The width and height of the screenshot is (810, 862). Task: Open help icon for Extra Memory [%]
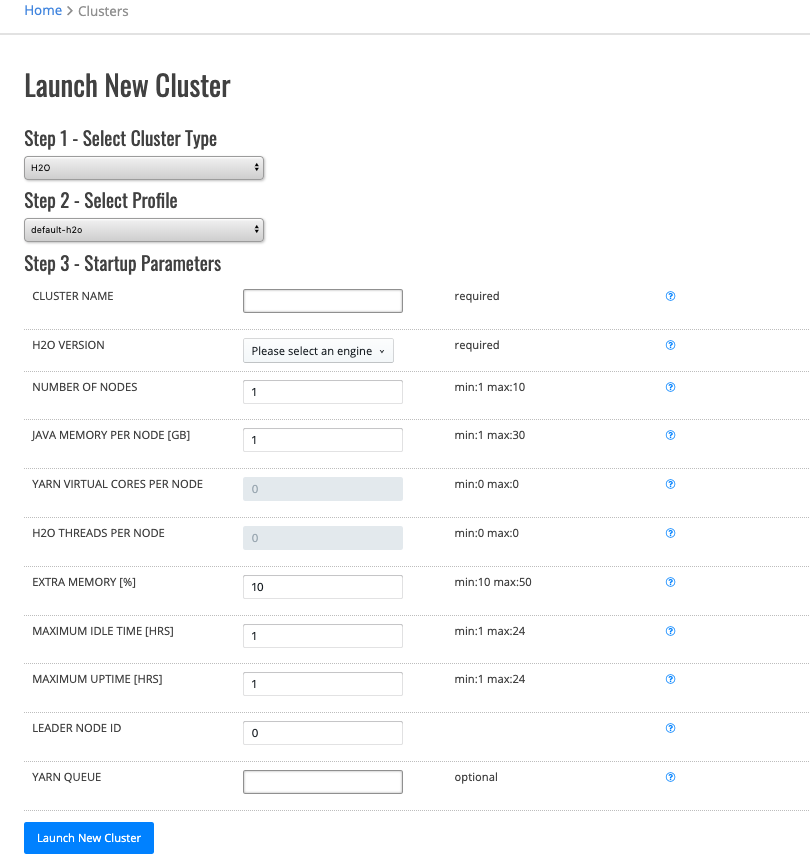(670, 582)
